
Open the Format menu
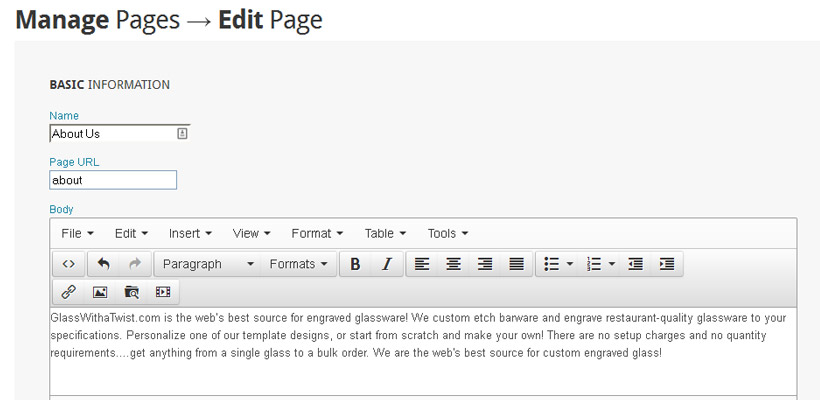click(317, 233)
